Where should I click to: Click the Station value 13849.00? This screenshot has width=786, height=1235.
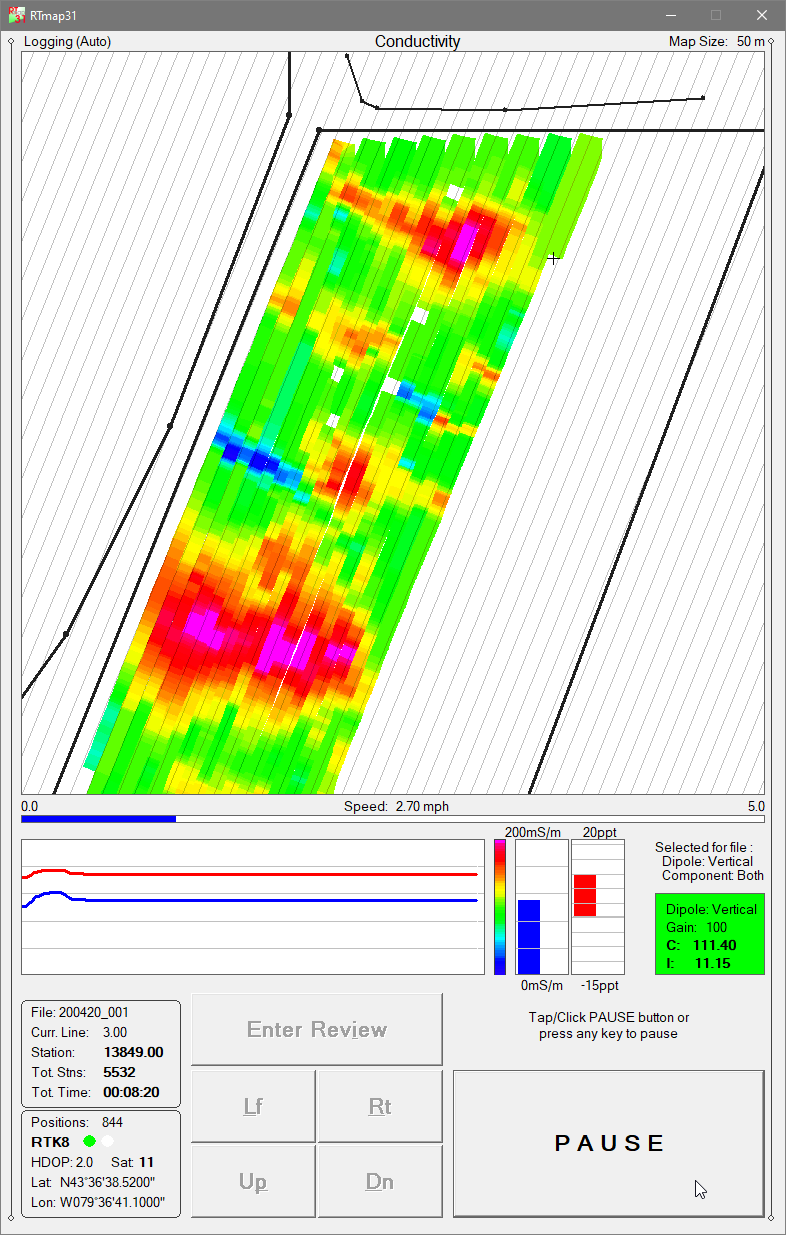pos(133,1052)
